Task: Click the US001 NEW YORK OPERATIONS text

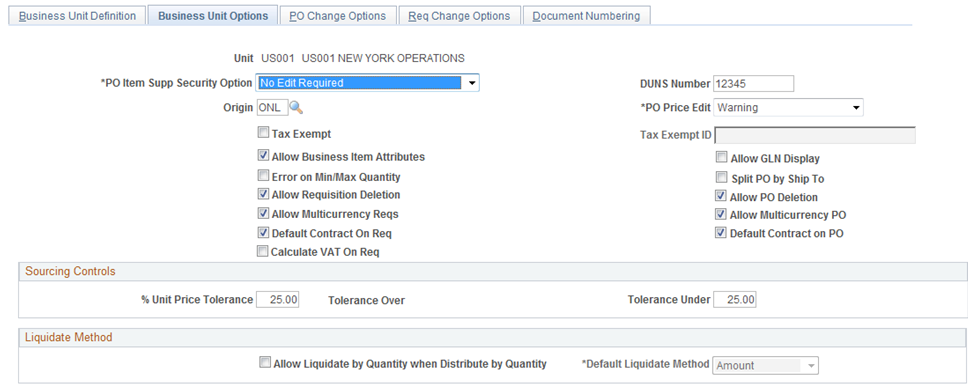Action: (383, 58)
